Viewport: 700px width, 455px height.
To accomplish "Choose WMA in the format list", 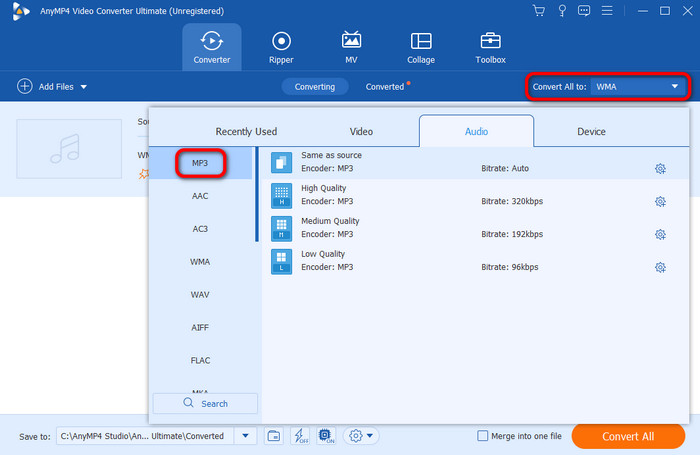I will click(x=200, y=262).
